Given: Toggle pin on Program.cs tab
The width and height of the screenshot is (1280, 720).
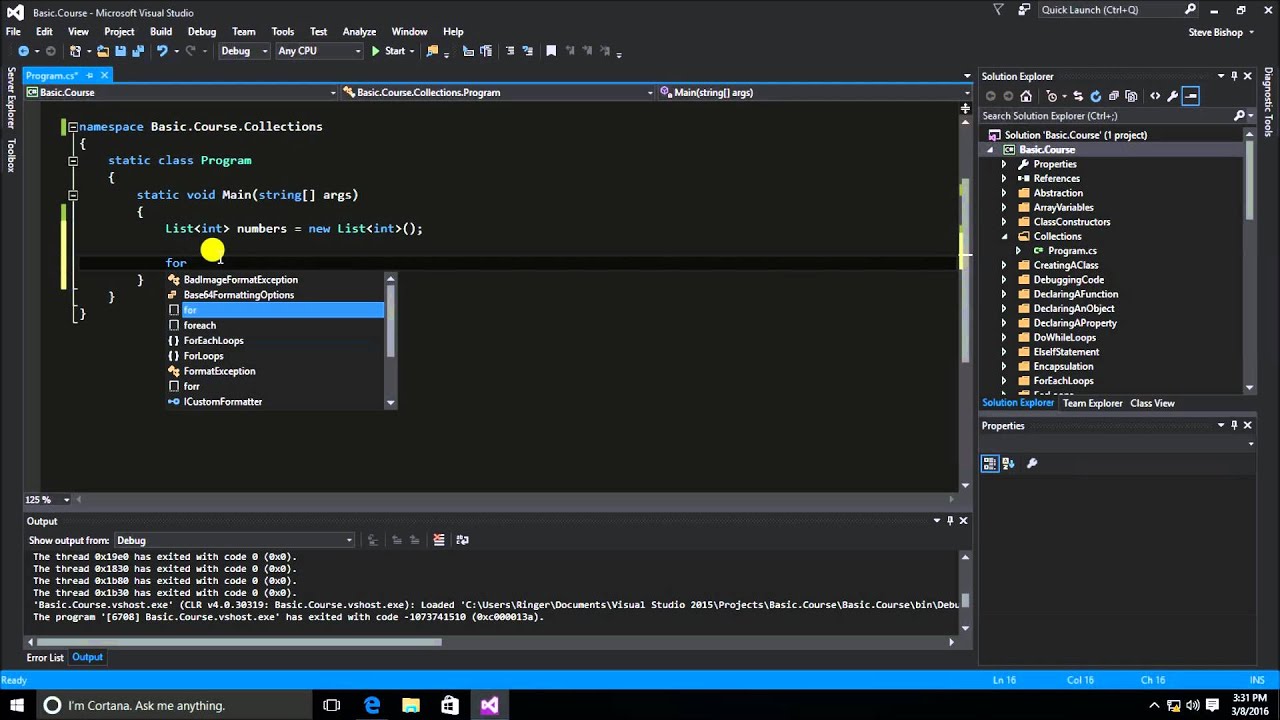Looking at the screenshot, I should click(x=89, y=75).
